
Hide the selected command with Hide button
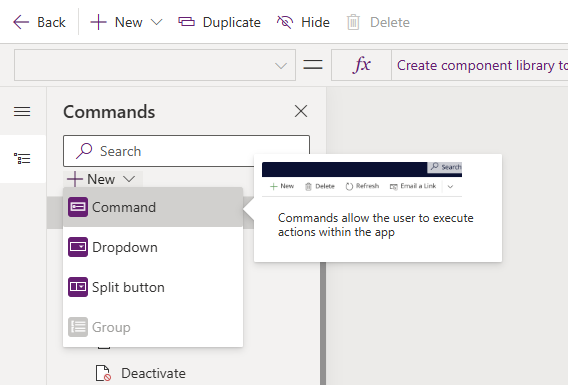point(303,22)
